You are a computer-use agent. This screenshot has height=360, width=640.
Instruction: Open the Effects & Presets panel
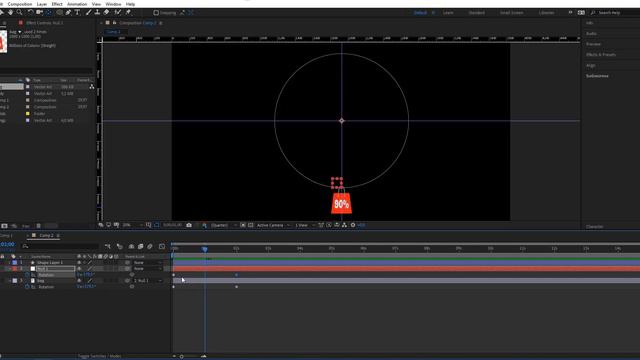[601, 55]
